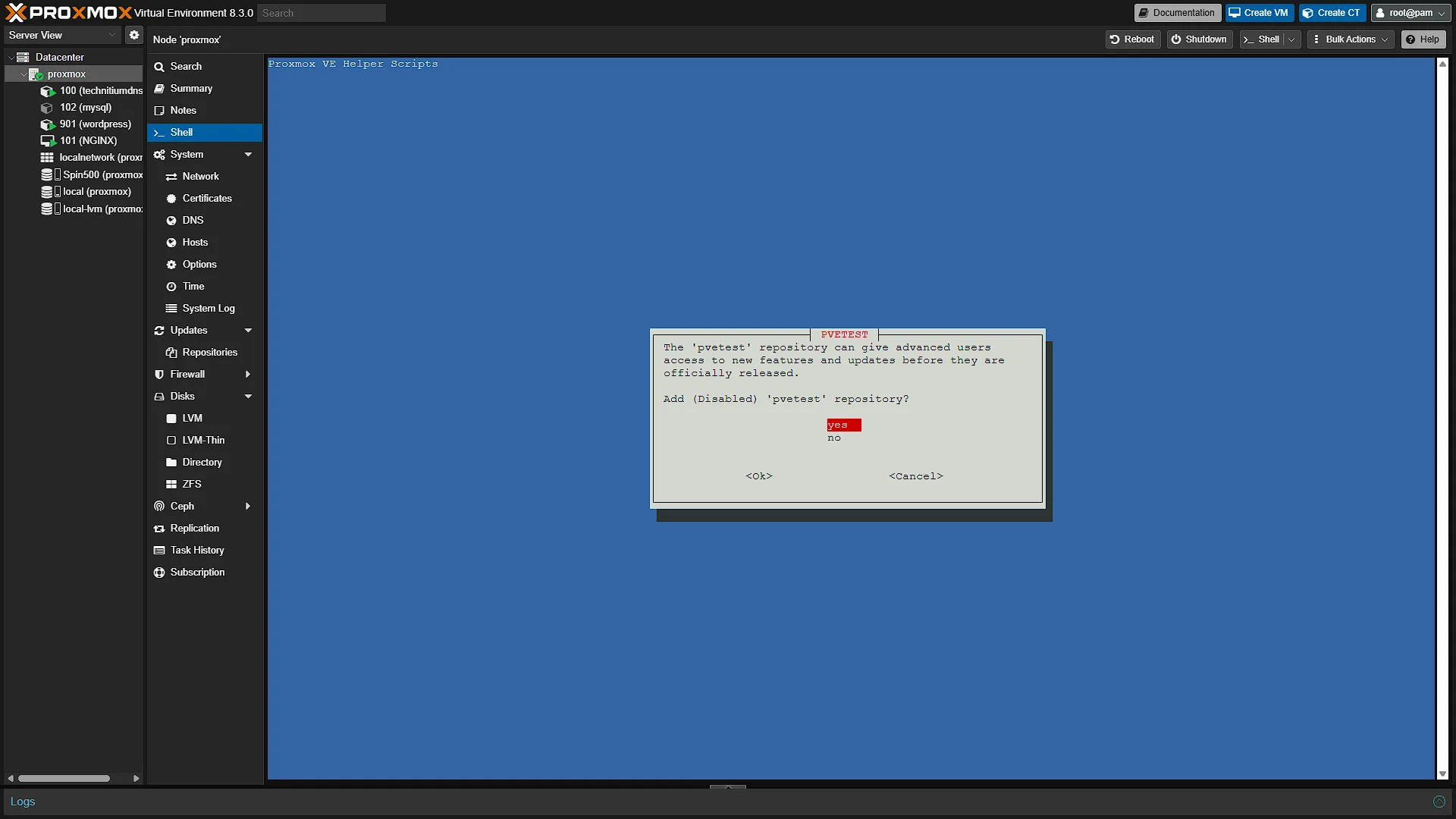Click the proxmox node icon in tree
The height and width of the screenshot is (819, 1456).
36,74
